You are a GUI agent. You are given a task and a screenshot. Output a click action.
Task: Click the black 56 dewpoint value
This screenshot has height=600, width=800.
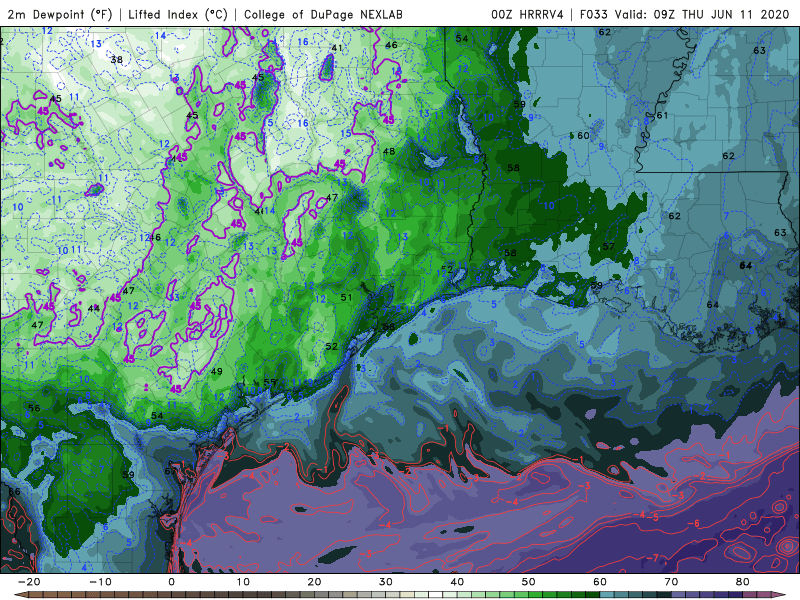tap(34, 408)
